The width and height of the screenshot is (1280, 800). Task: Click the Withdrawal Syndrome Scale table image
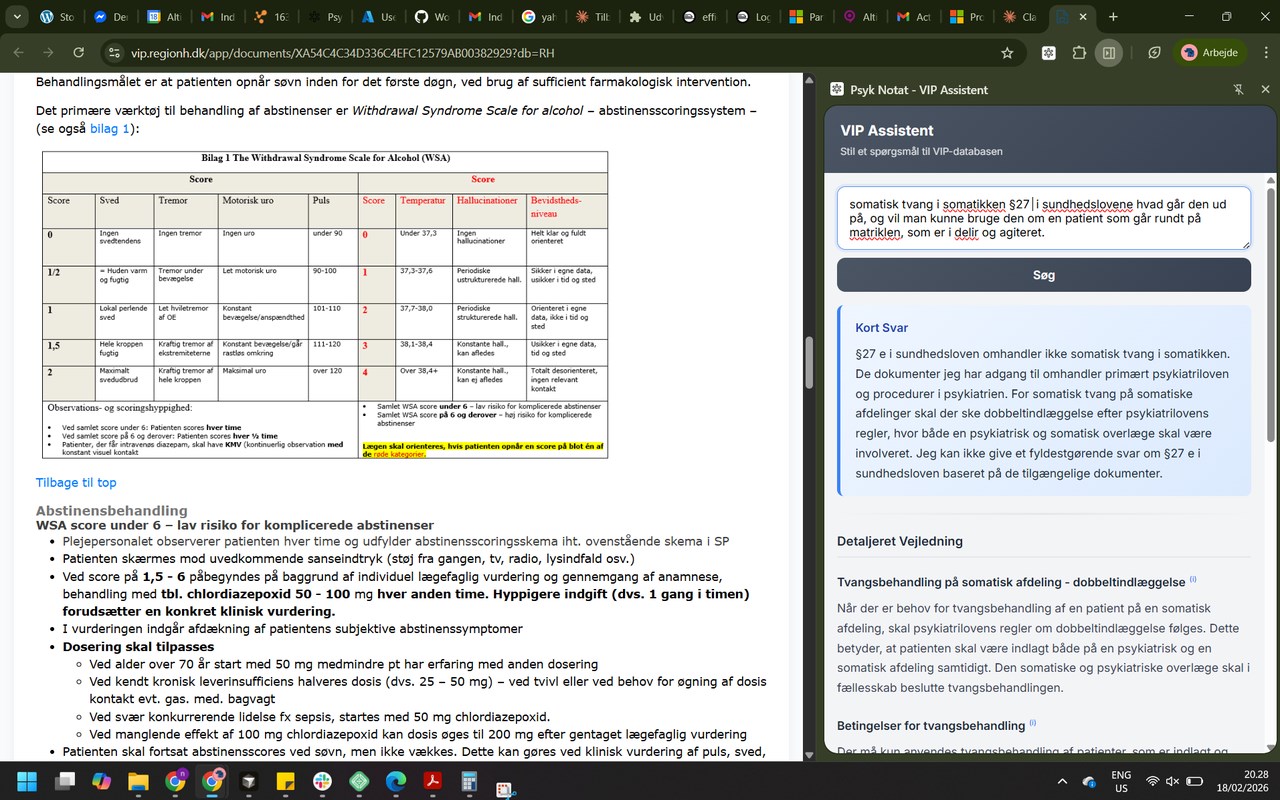[x=324, y=304]
